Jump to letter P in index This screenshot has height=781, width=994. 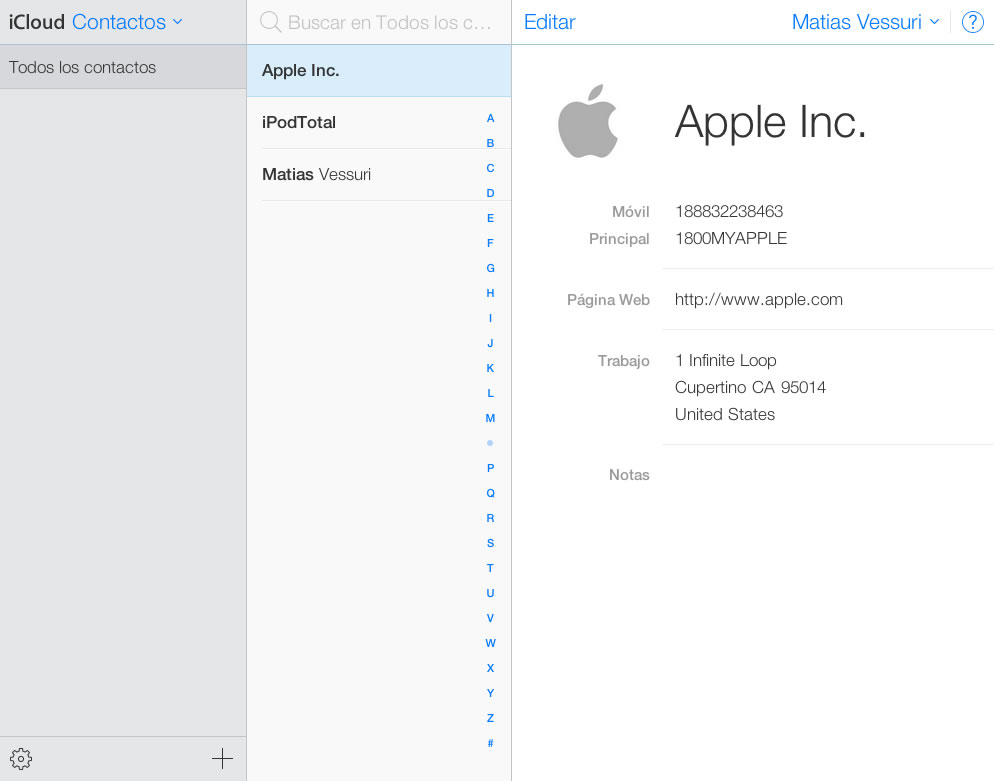point(490,468)
